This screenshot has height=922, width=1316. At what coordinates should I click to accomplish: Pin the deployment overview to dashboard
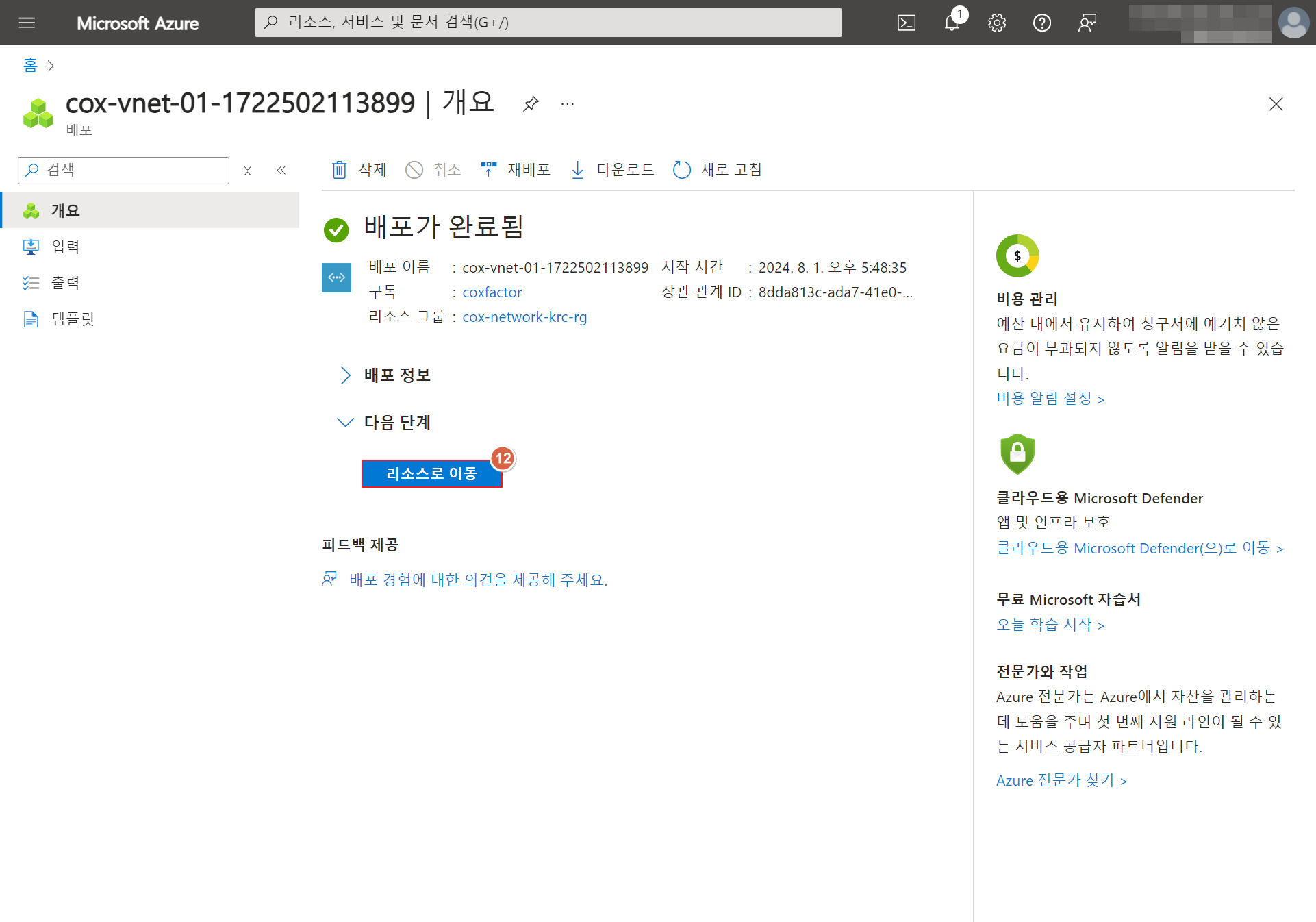(x=531, y=104)
